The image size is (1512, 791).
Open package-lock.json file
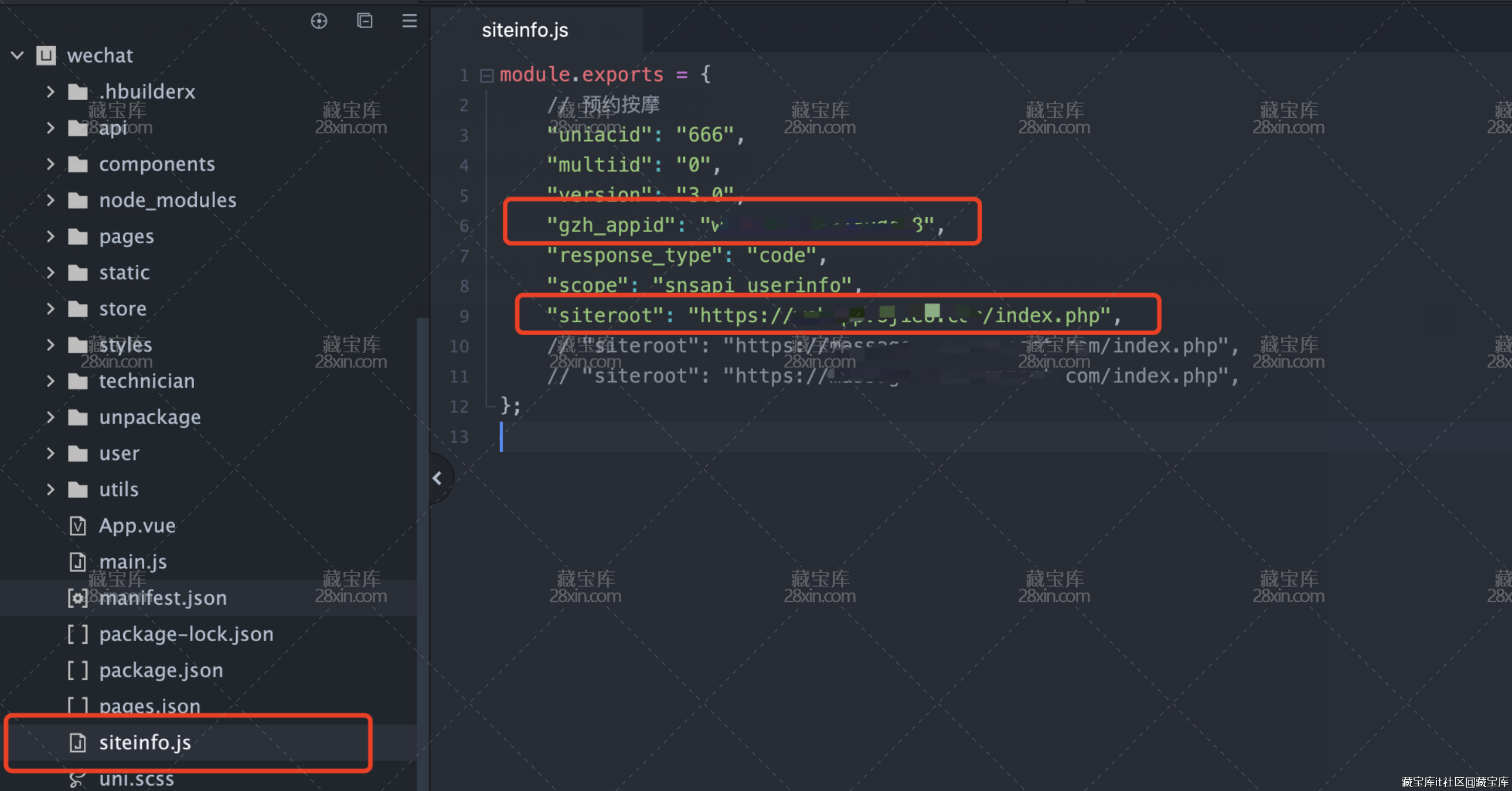(x=186, y=635)
